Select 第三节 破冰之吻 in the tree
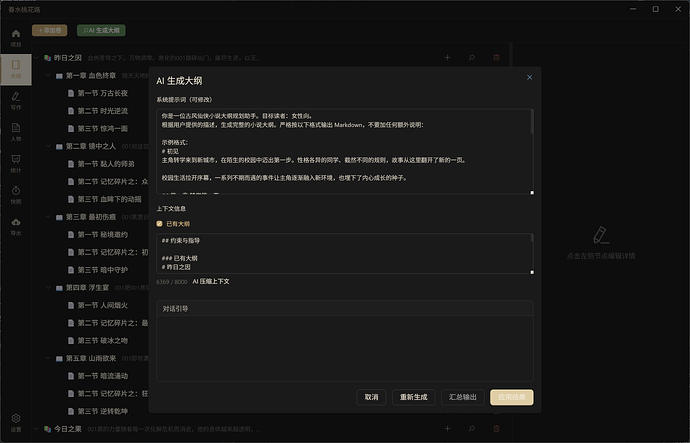This screenshot has height=443, width=690. pyautogui.click(x=103, y=340)
